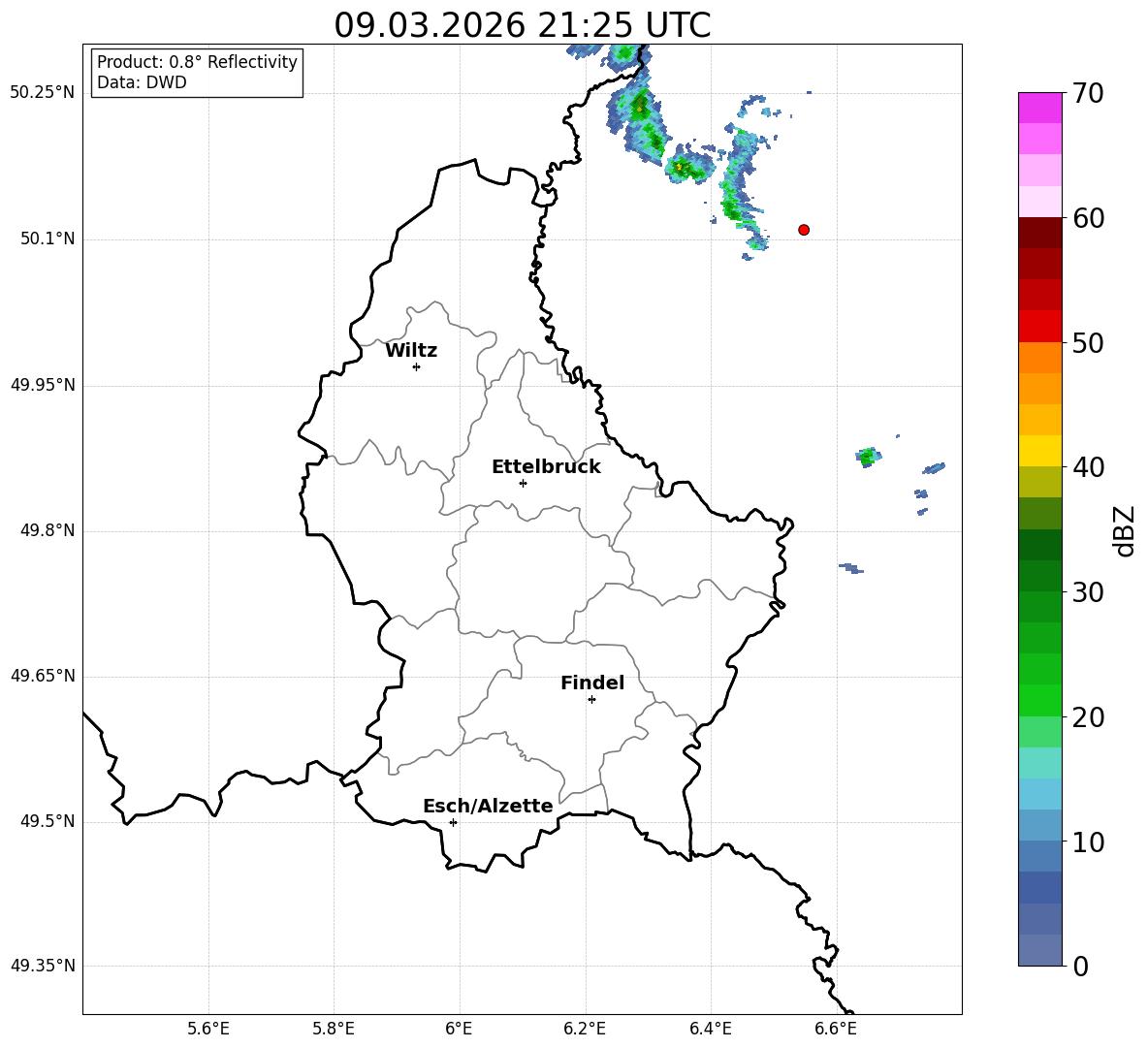
Task: Click the 50 dBZ colorbar label
Action: click(1087, 342)
